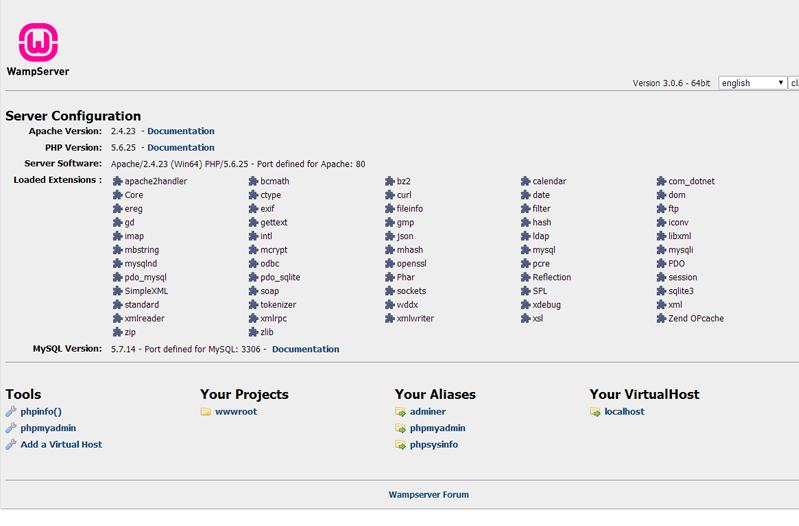Select the hash extension text
The height and width of the screenshot is (526, 799).
tap(542, 222)
